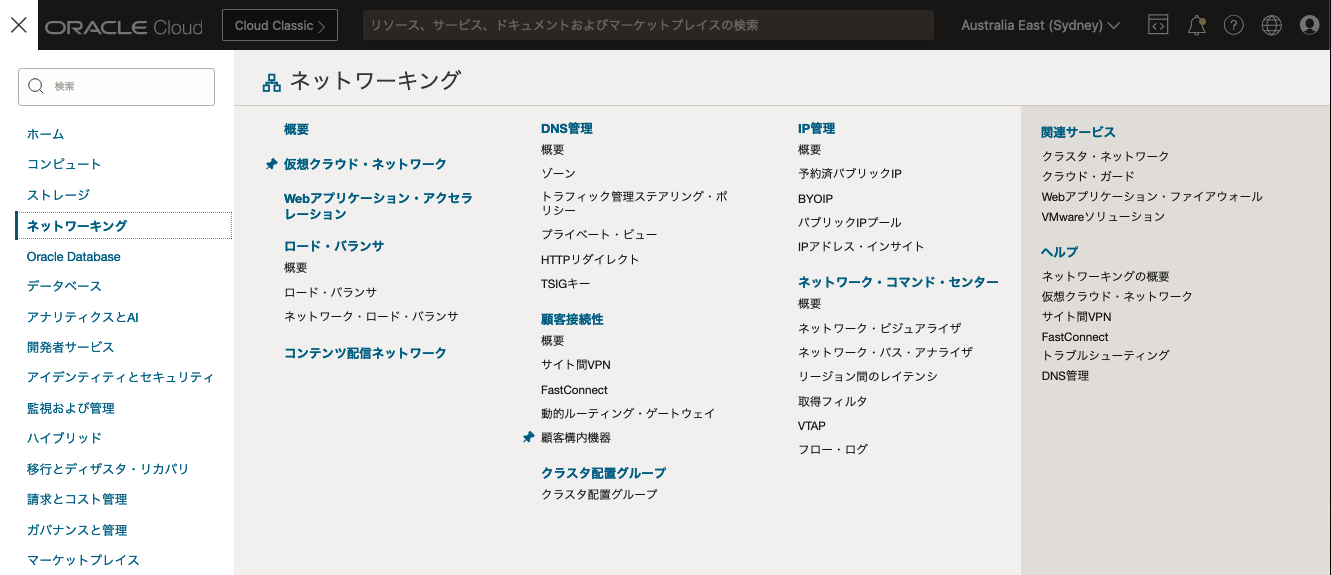This screenshot has width=1331, height=575.
Task: Select ネットワーキング in the sidebar
Action: coord(77,226)
